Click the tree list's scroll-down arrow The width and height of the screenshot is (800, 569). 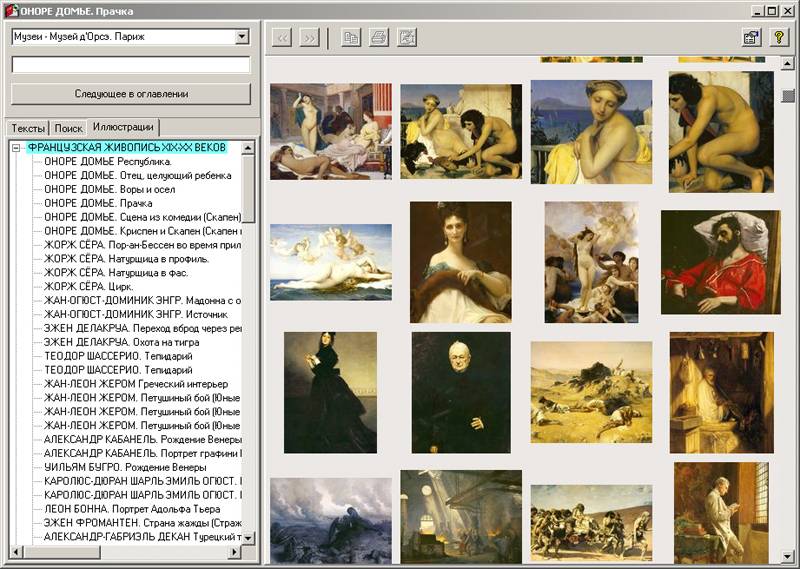(248, 538)
